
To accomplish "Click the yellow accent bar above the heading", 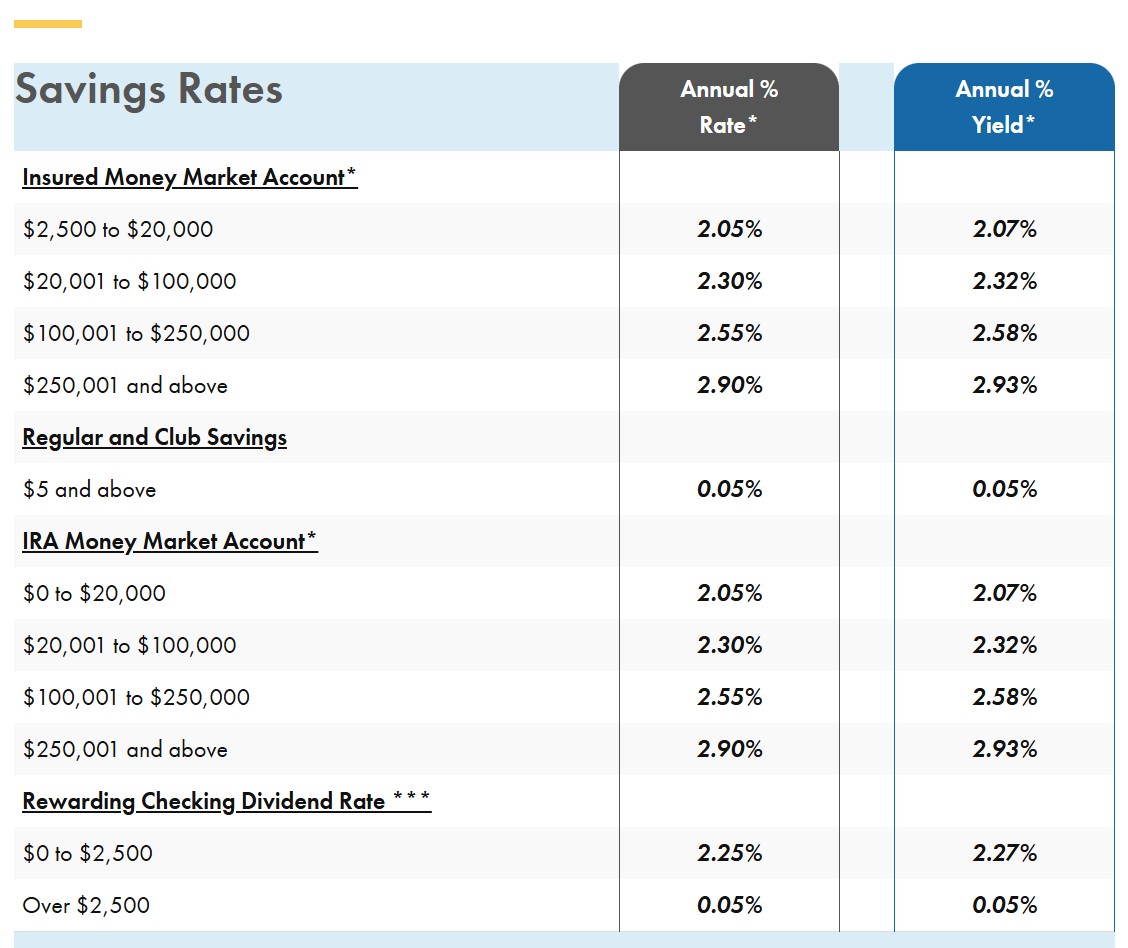I will (x=47, y=24).
